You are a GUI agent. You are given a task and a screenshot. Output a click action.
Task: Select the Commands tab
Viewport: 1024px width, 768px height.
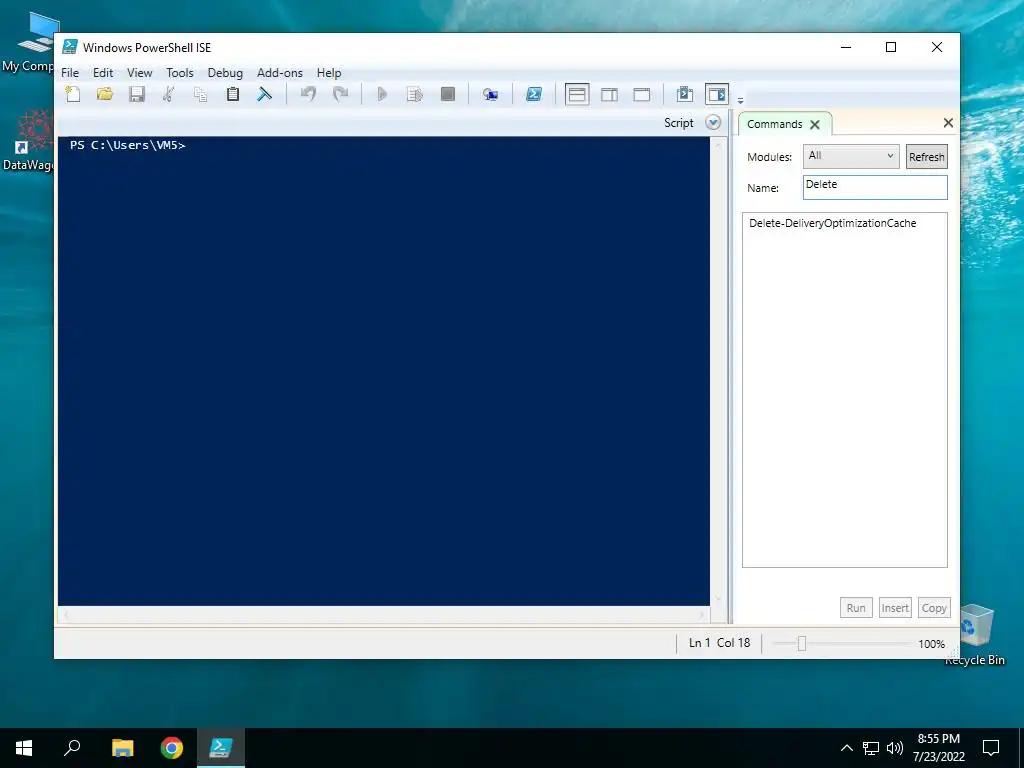click(775, 124)
